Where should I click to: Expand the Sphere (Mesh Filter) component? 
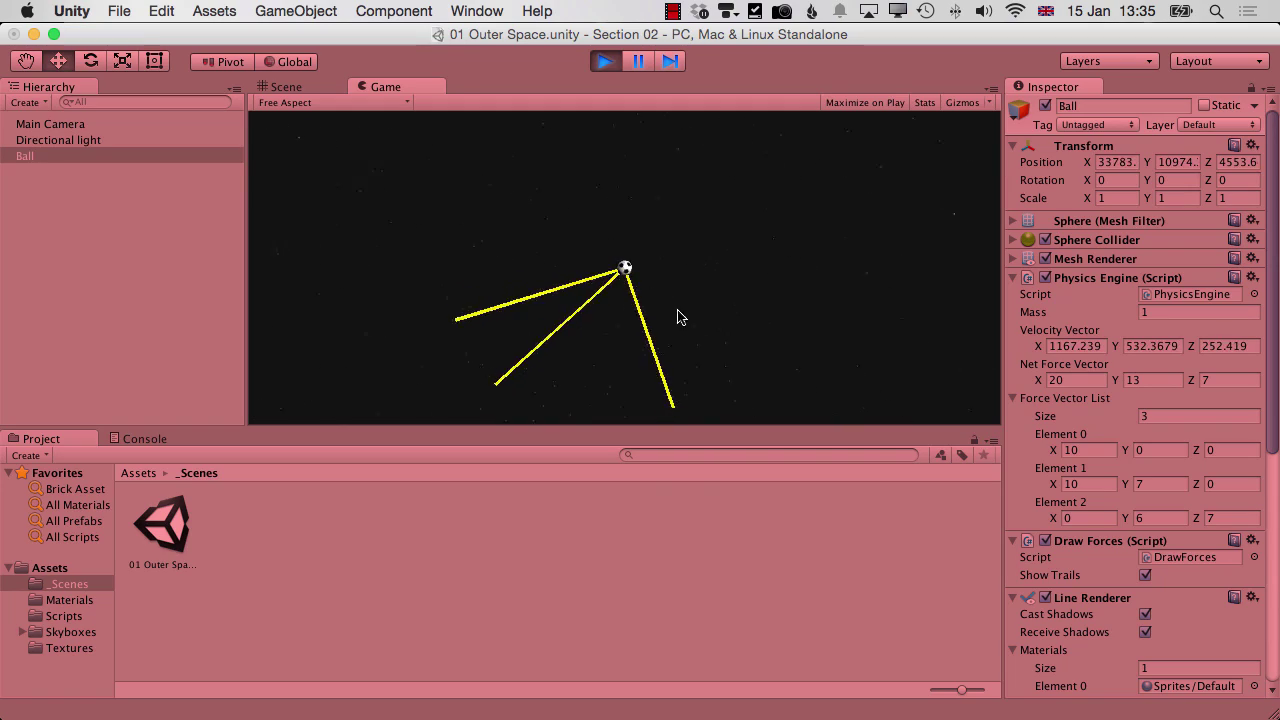[1013, 221]
